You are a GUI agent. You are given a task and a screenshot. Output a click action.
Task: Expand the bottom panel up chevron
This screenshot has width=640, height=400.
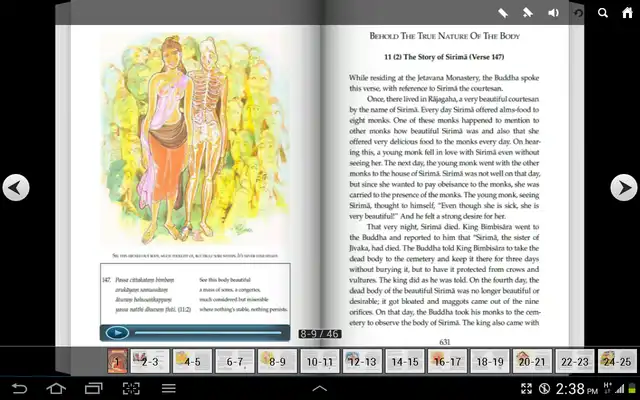(320, 389)
